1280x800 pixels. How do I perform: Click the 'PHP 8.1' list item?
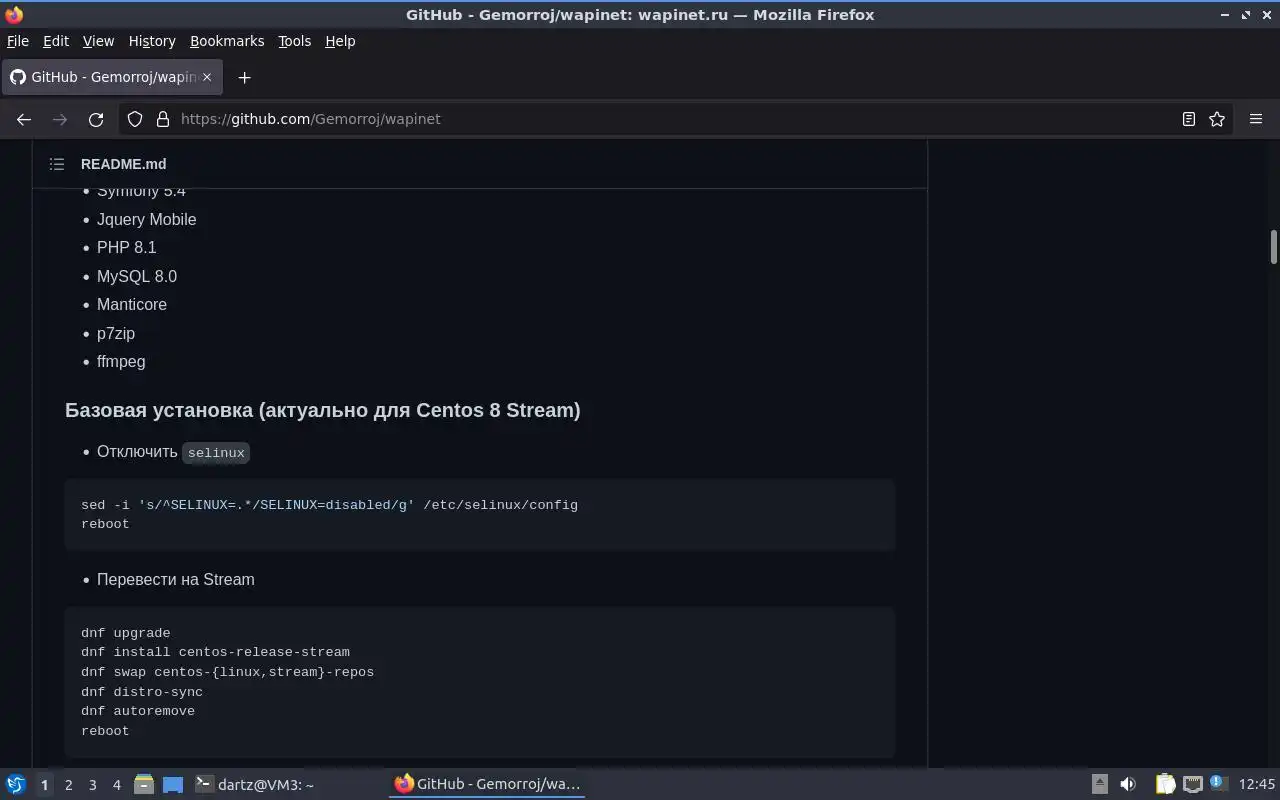127,248
